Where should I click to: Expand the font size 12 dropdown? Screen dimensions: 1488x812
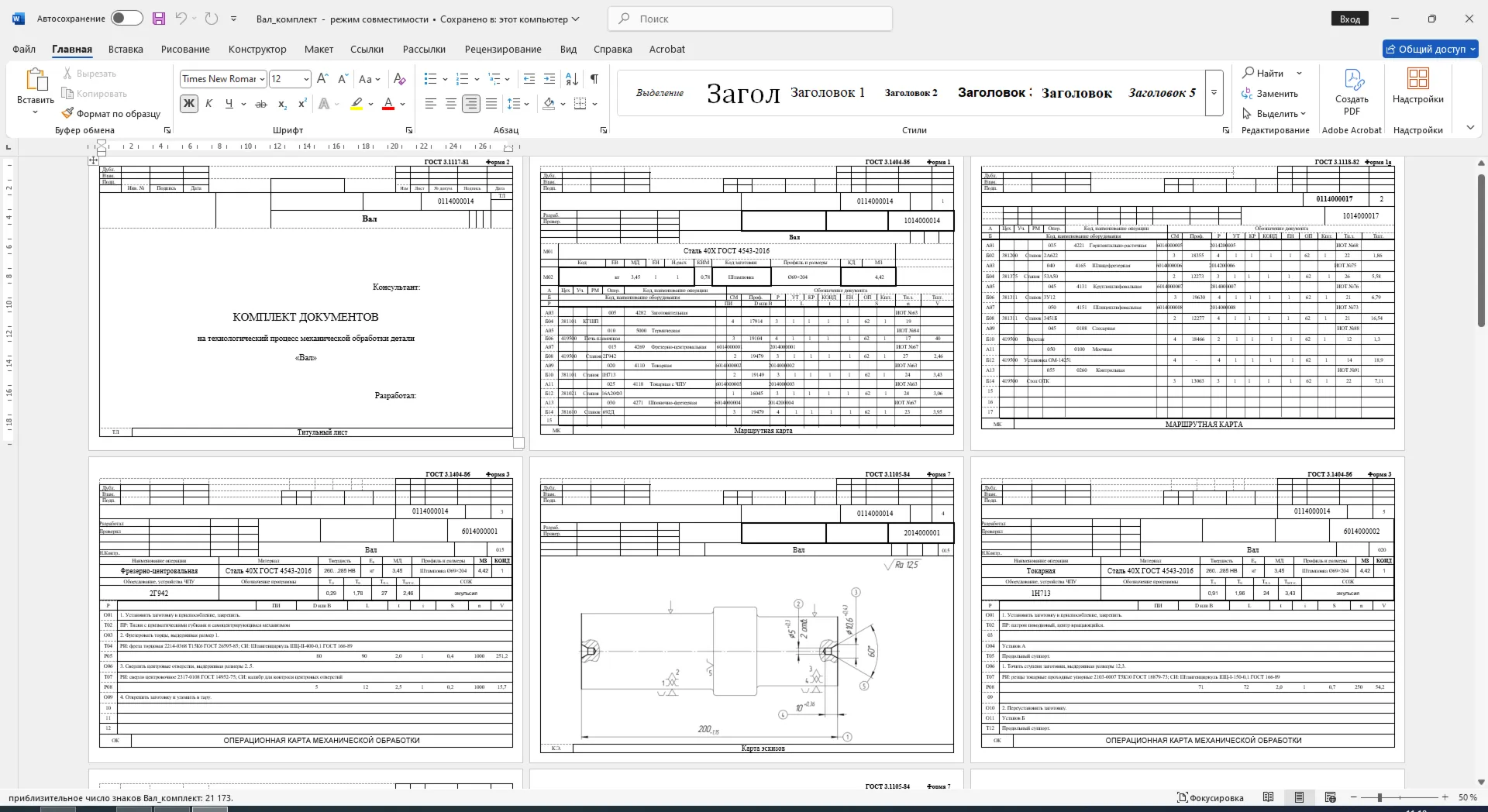[x=306, y=79]
